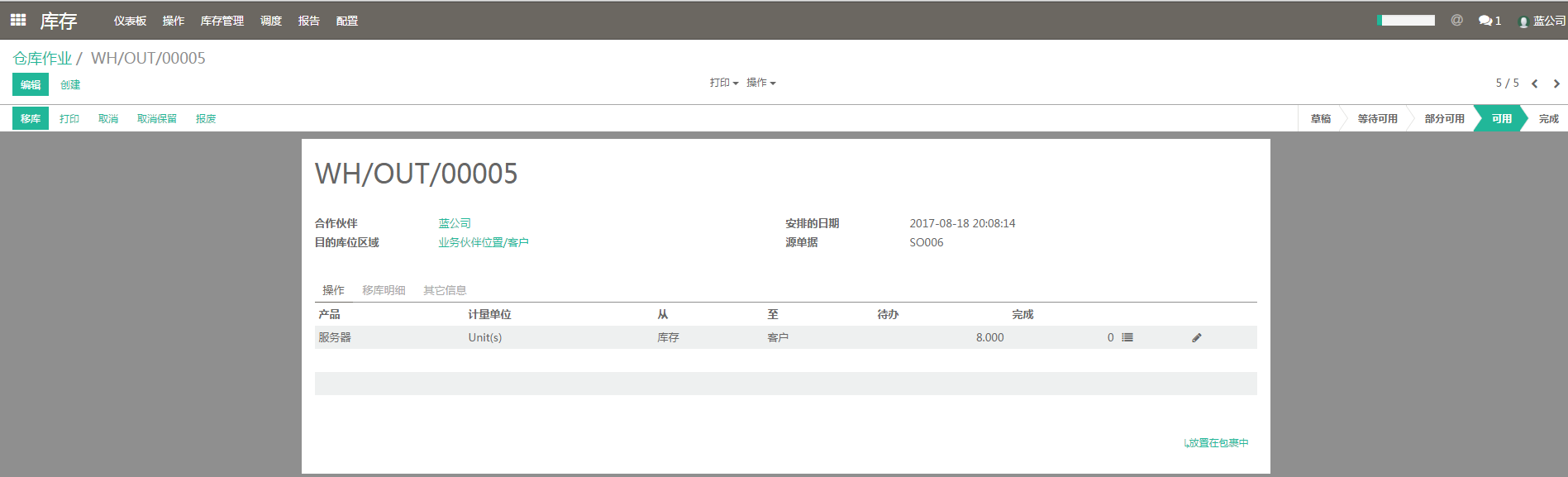Viewport: 1568px width, 477px height.
Task: Open the 库存管理 menu
Action: [x=222, y=21]
